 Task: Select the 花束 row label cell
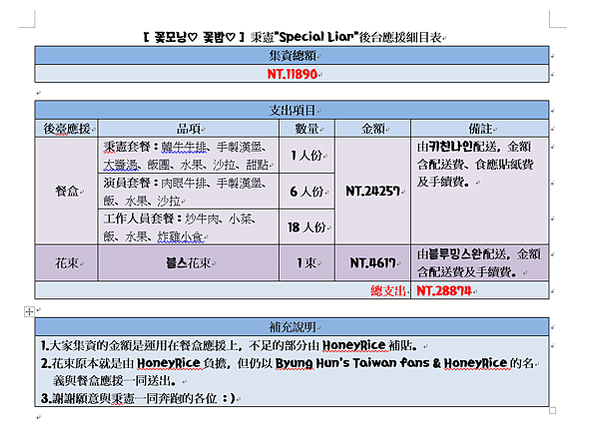[66, 263]
